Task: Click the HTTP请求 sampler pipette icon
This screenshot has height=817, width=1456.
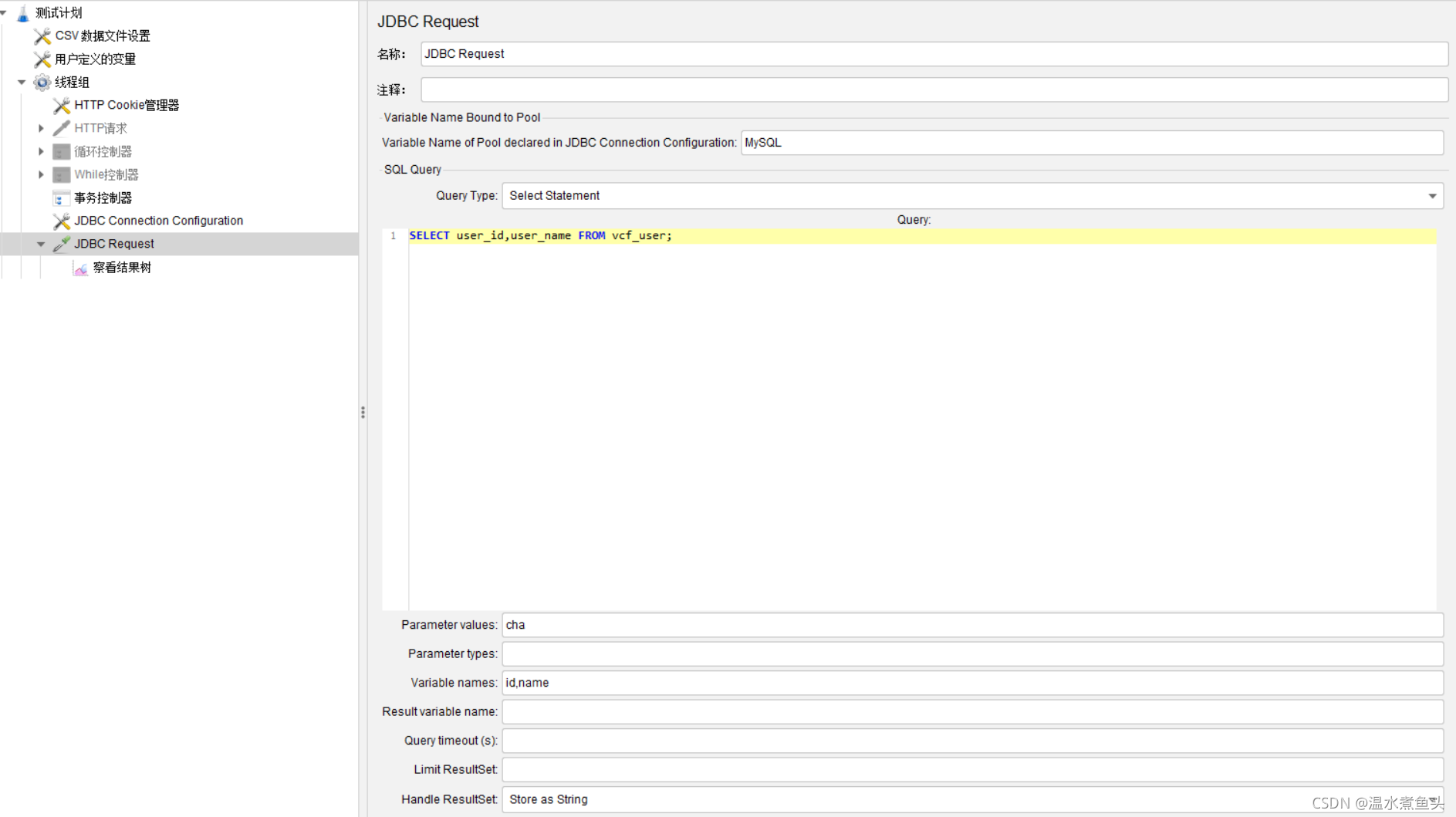Action: pos(62,128)
